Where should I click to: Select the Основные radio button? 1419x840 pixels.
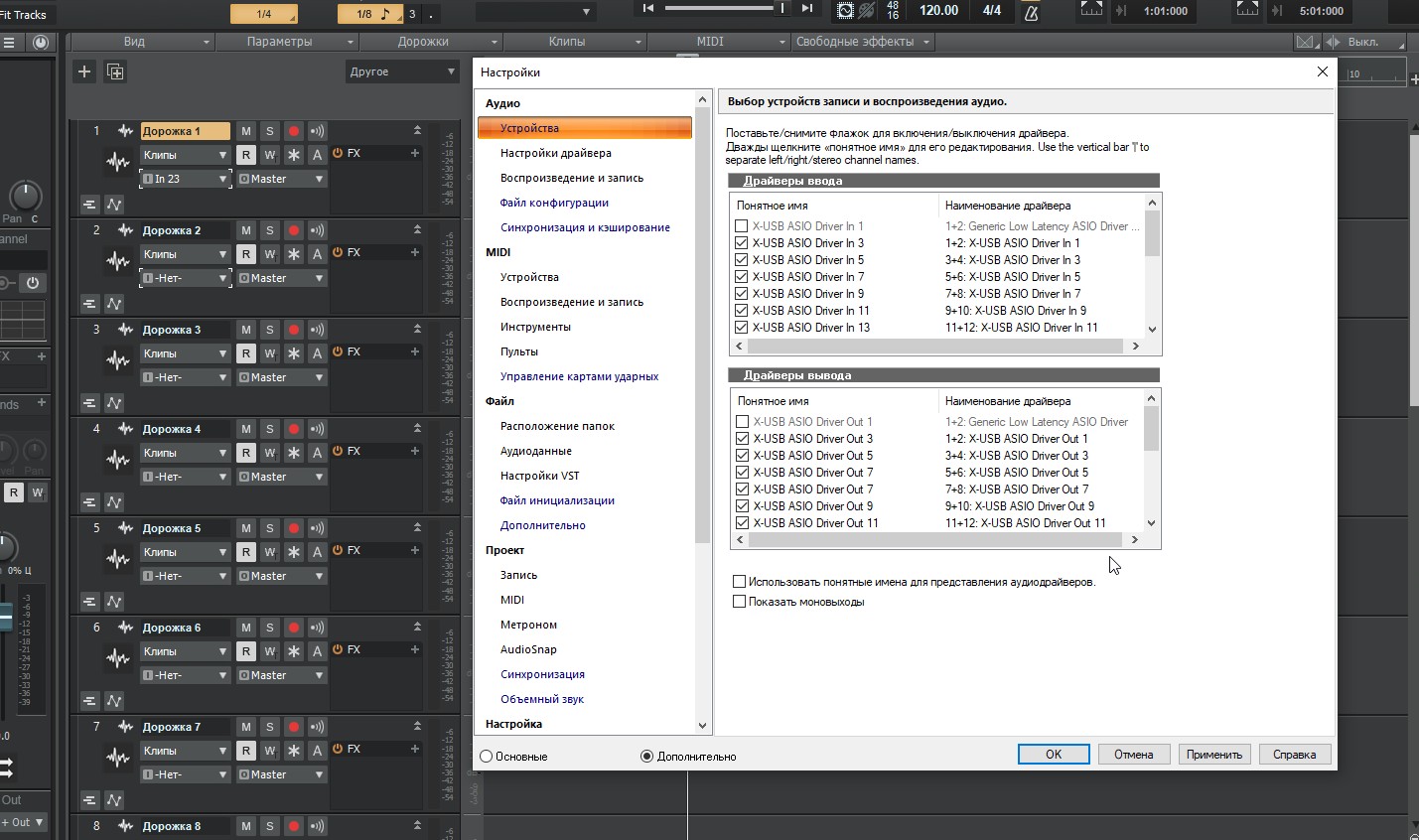[x=487, y=757]
